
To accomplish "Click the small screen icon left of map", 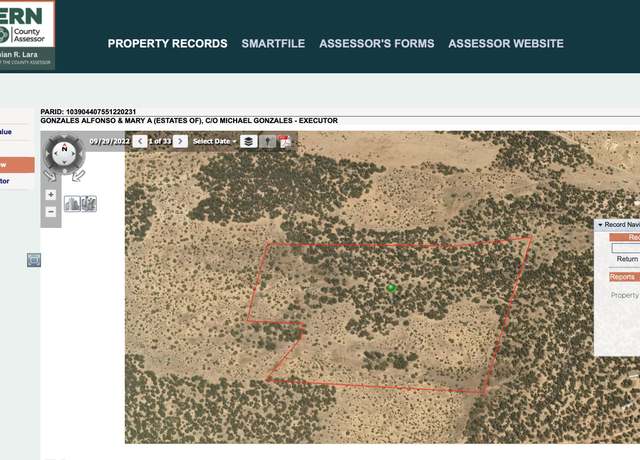I will [34, 260].
